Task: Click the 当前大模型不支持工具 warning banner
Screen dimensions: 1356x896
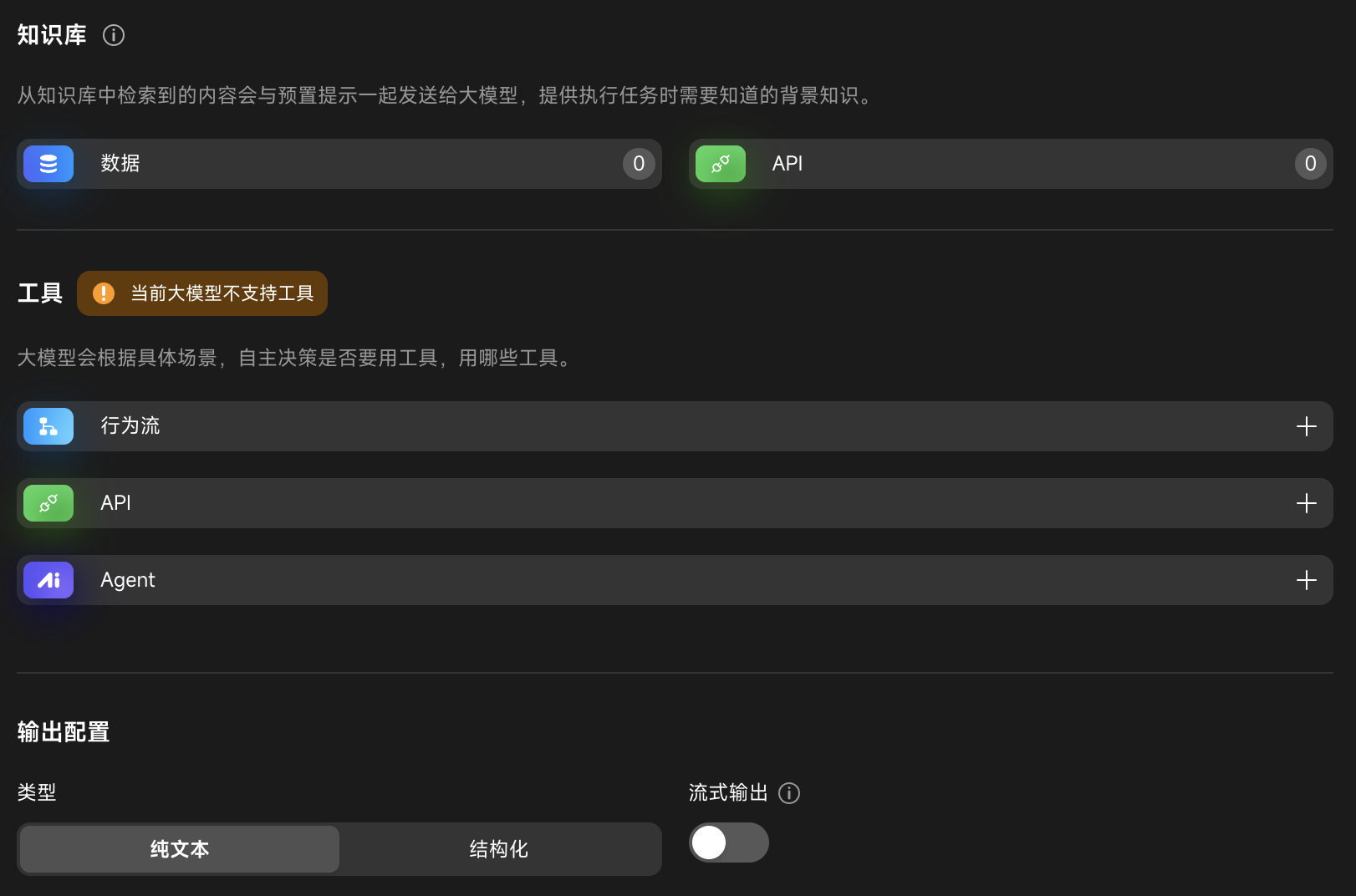Action: pyautogui.click(x=222, y=293)
